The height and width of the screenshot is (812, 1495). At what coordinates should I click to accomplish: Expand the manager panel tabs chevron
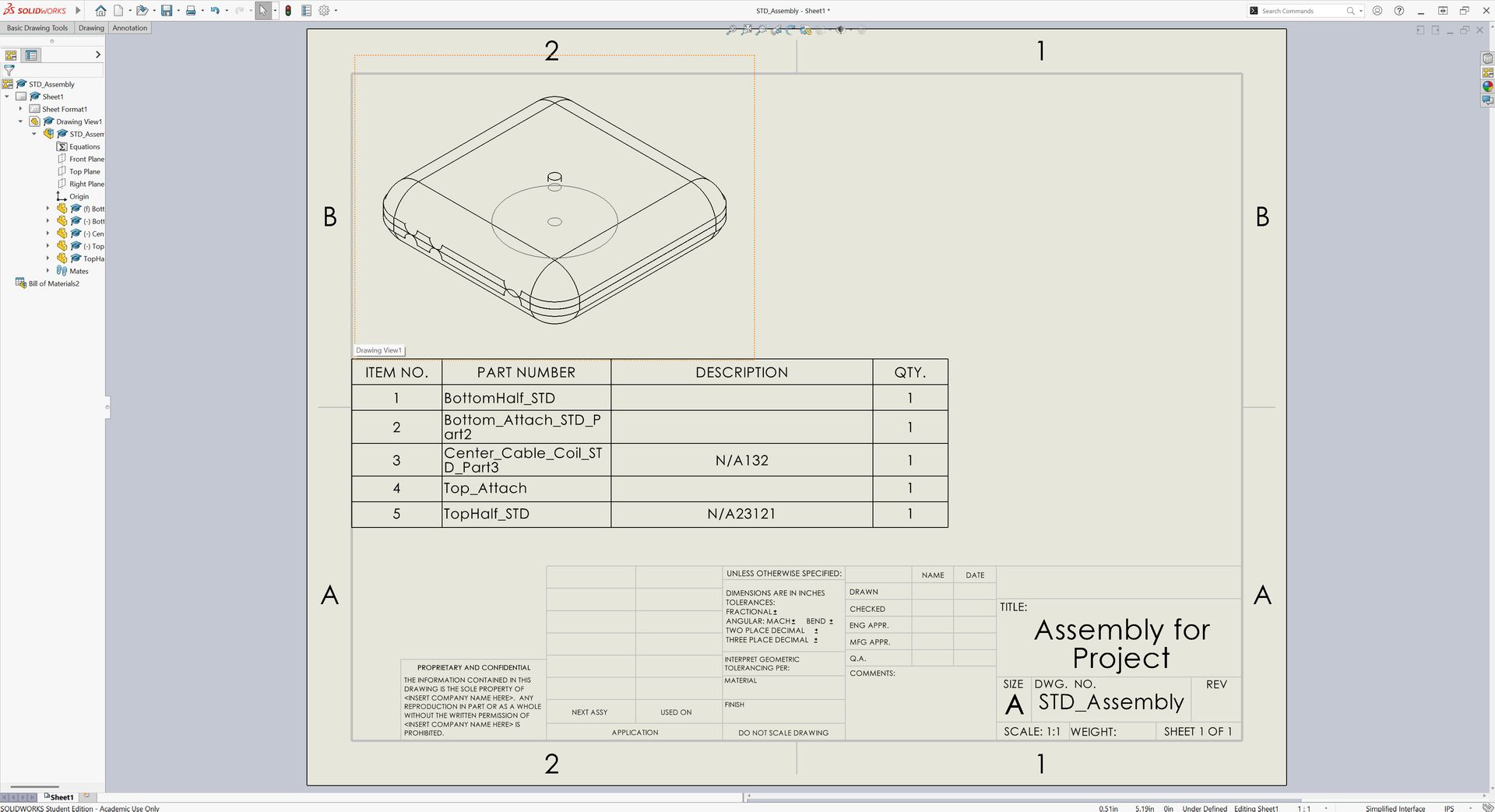(x=97, y=54)
